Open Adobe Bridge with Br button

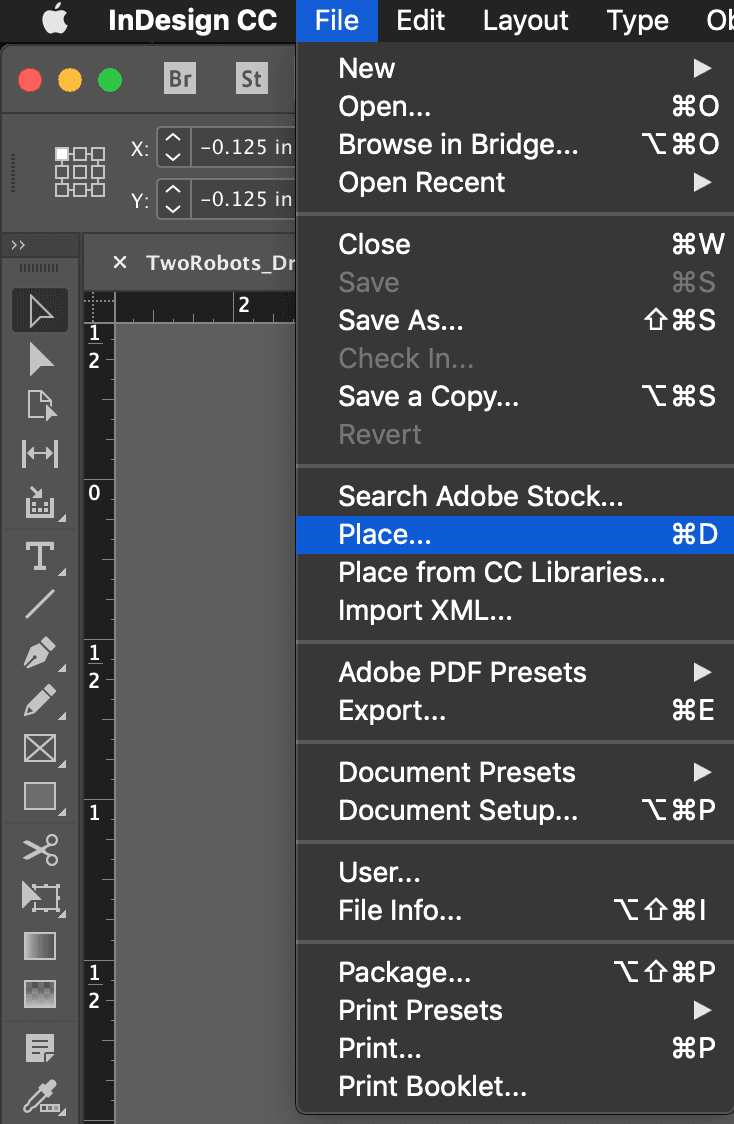(180, 79)
